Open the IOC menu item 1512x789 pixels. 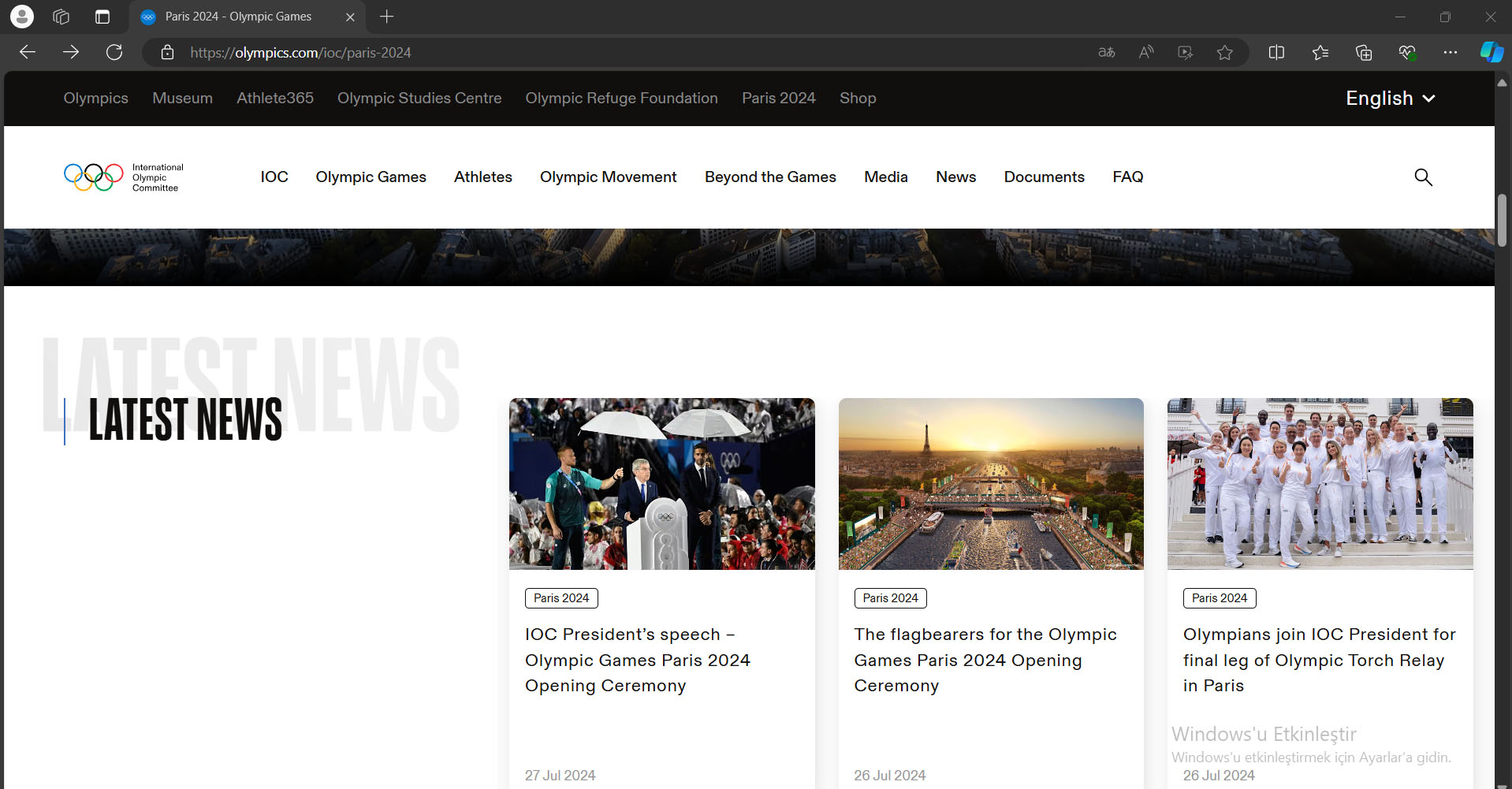point(274,177)
